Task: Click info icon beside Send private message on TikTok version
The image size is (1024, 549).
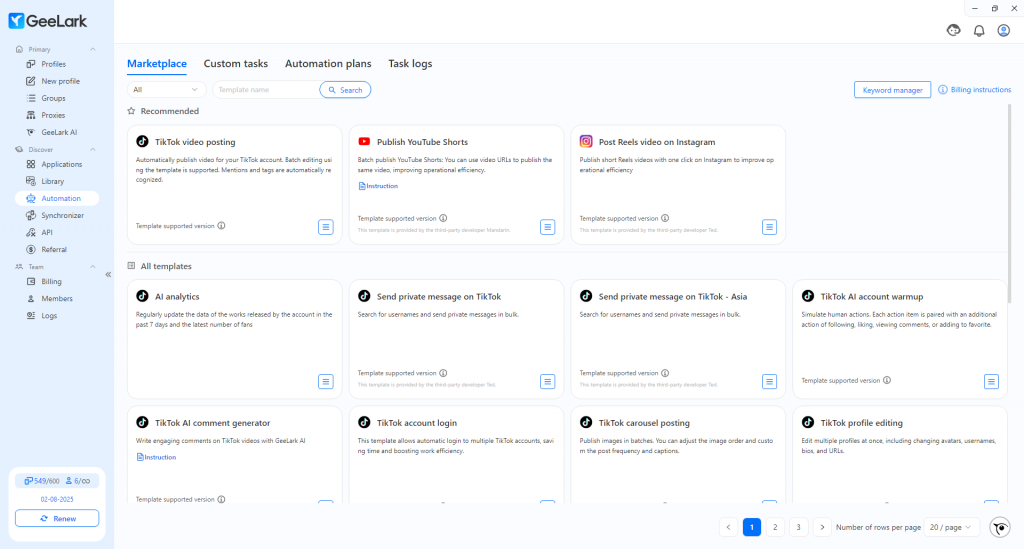Action: click(443, 373)
